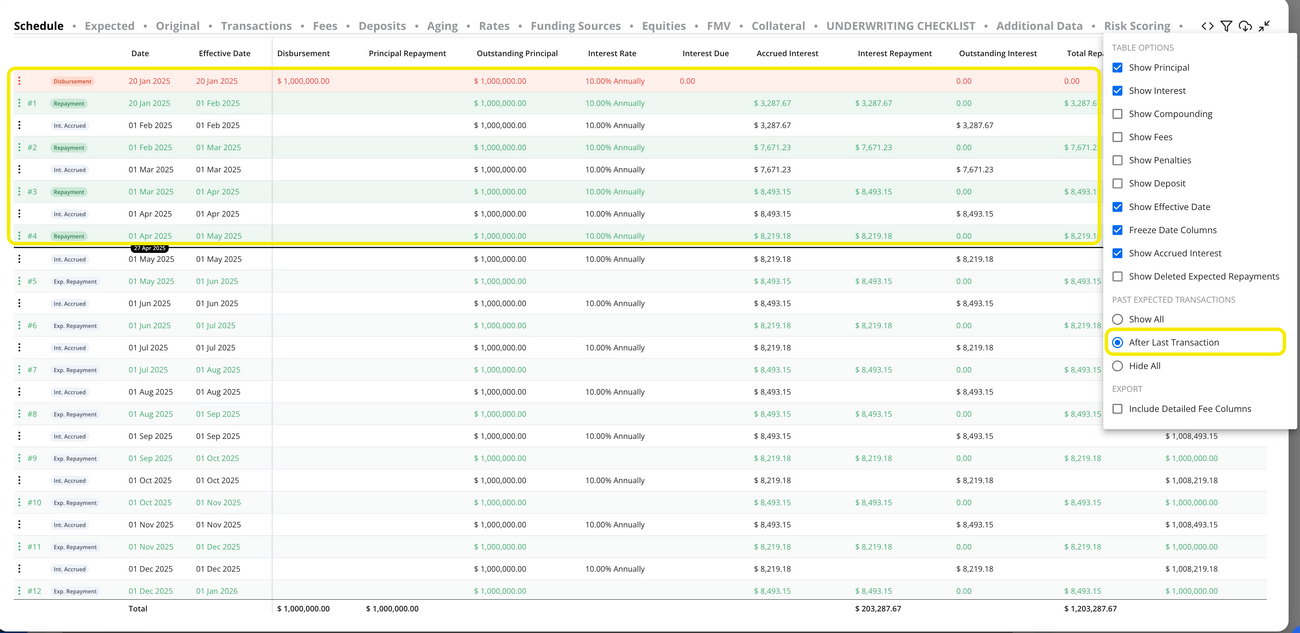Open the three-dot menu on the 01 Mar 2025 Int. Accrued row
Viewport: 1300px width, 633px height.
pyautogui.click(x=19, y=169)
